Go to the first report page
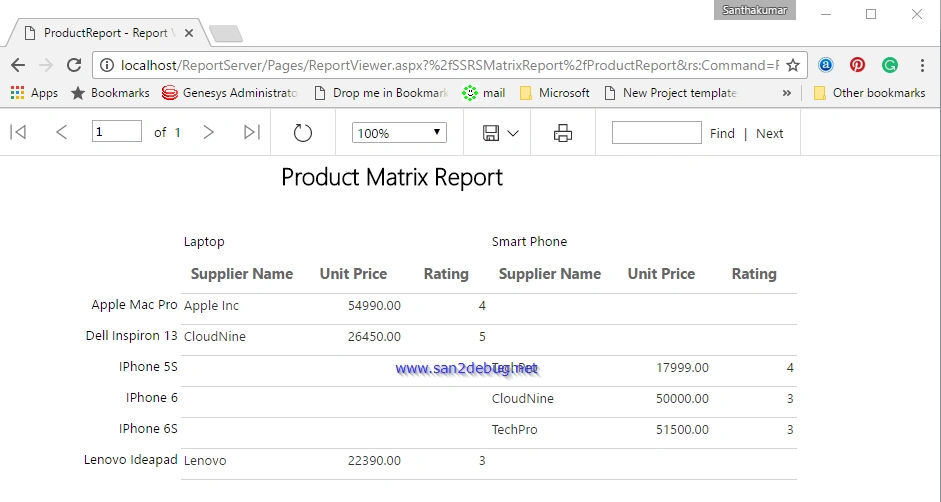The width and height of the screenshot is (941, 502). point(18,132)
